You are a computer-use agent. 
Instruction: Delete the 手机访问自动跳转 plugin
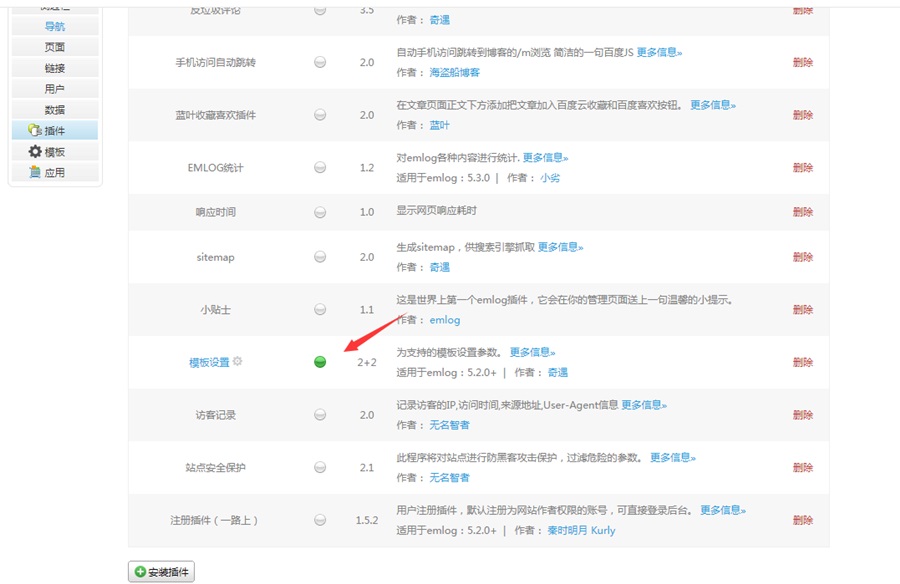click(x=802, y=62)
